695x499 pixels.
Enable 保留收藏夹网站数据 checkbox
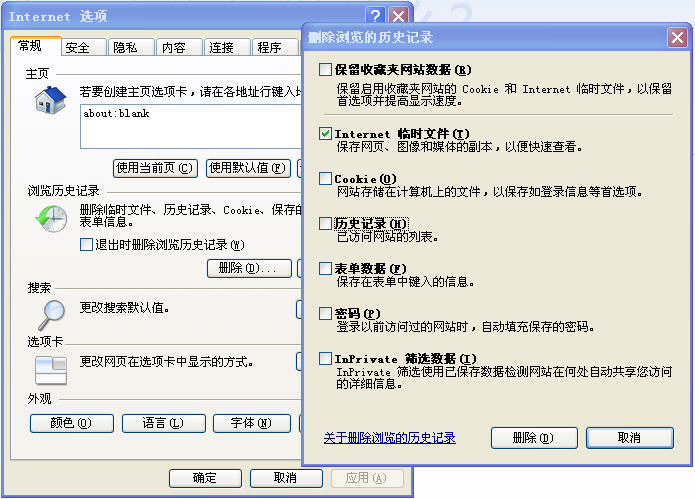pyautogui.click(x=325, y=70)
